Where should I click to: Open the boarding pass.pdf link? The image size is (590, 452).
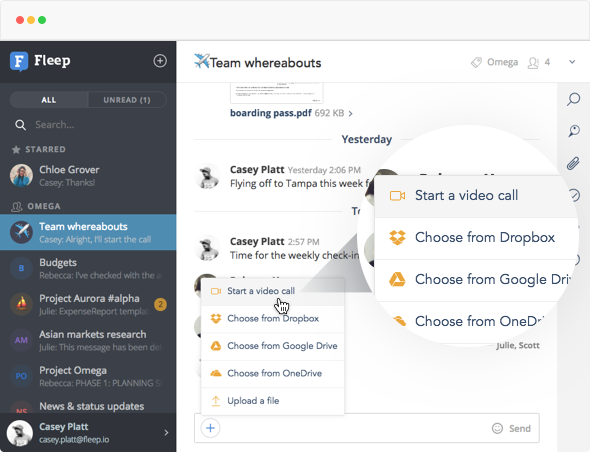271,113
